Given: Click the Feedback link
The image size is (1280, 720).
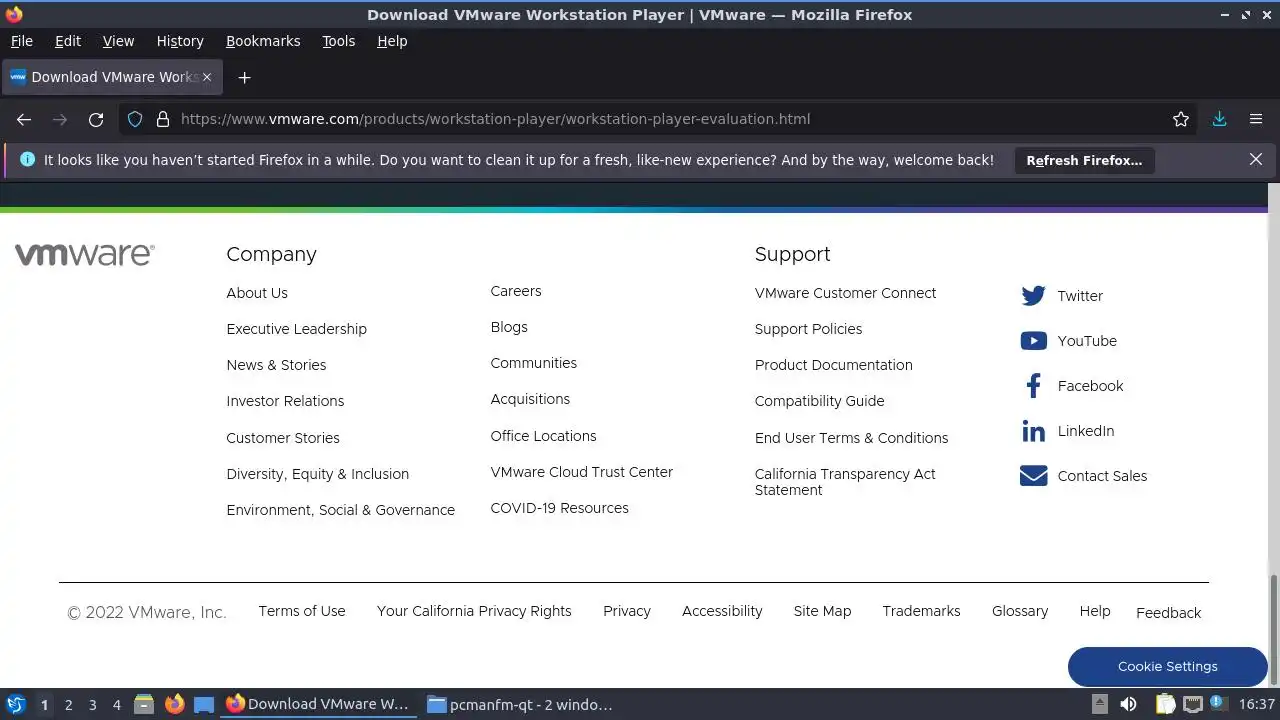Looking at the screenshot, I should 1168,613.
